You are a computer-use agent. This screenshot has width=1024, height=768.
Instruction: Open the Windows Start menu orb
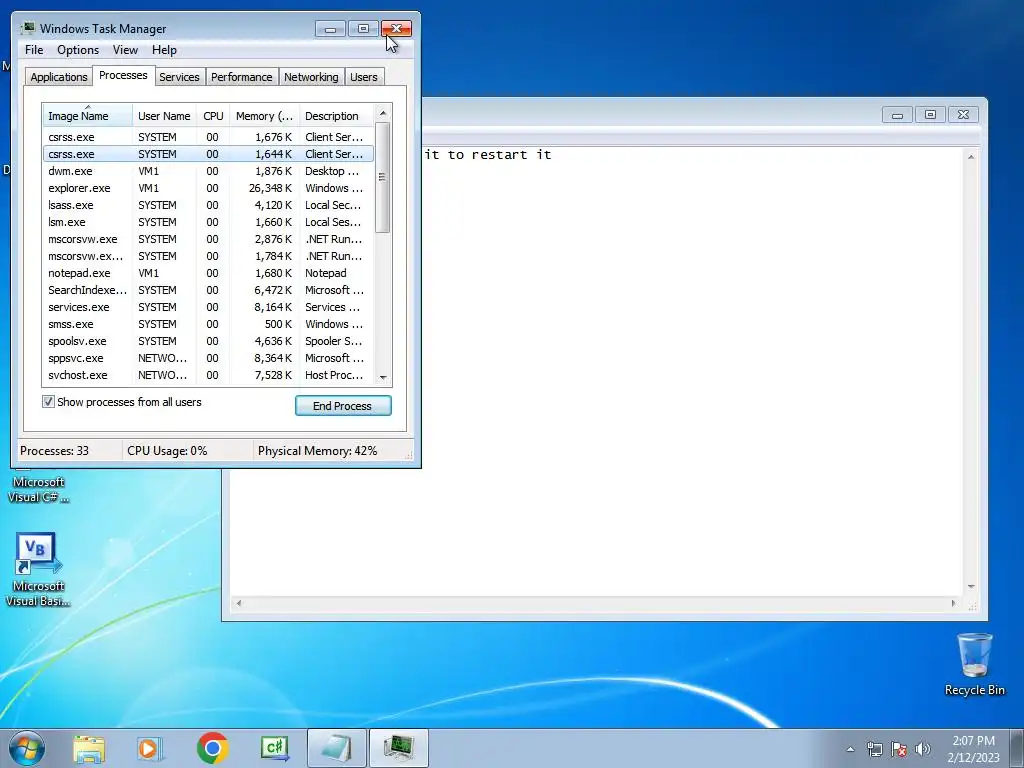[27, 748]
